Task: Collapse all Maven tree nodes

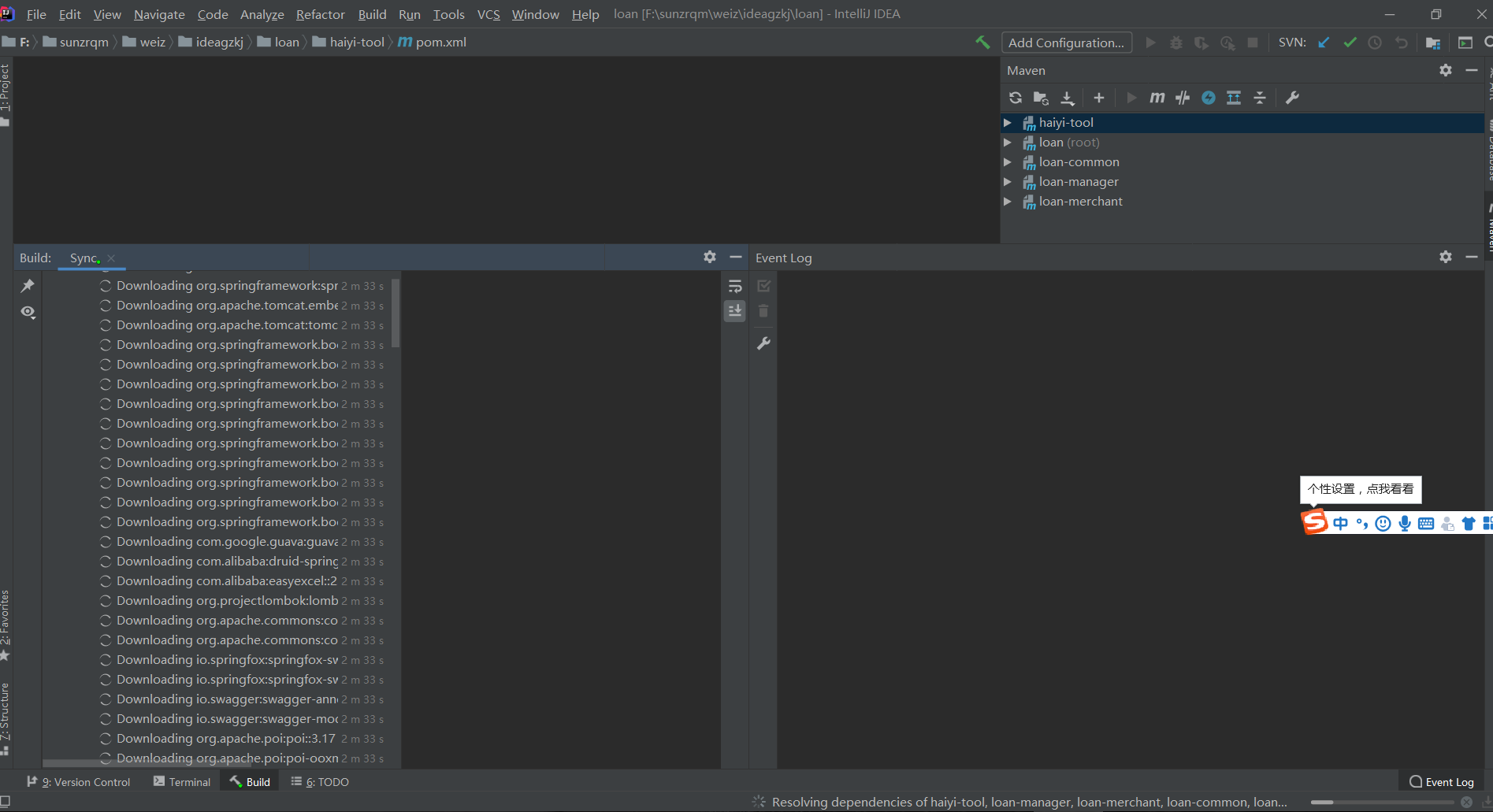Action: (x=1260, y=98)
